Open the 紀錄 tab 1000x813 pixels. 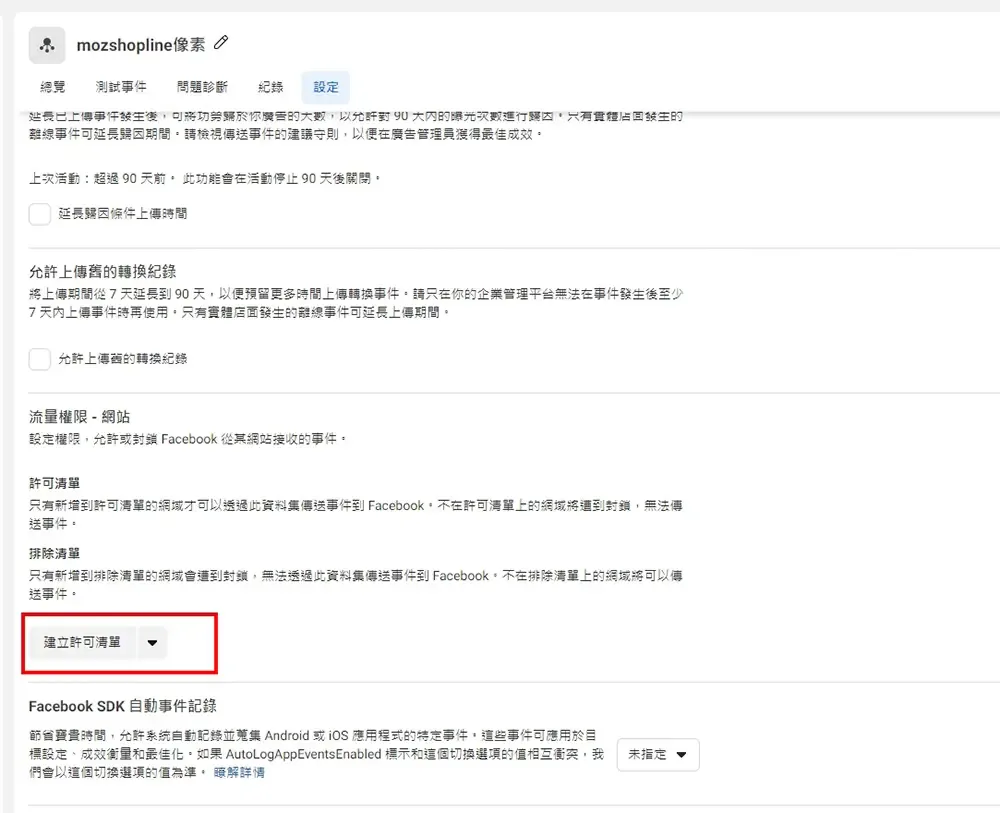tap(270, 87)
